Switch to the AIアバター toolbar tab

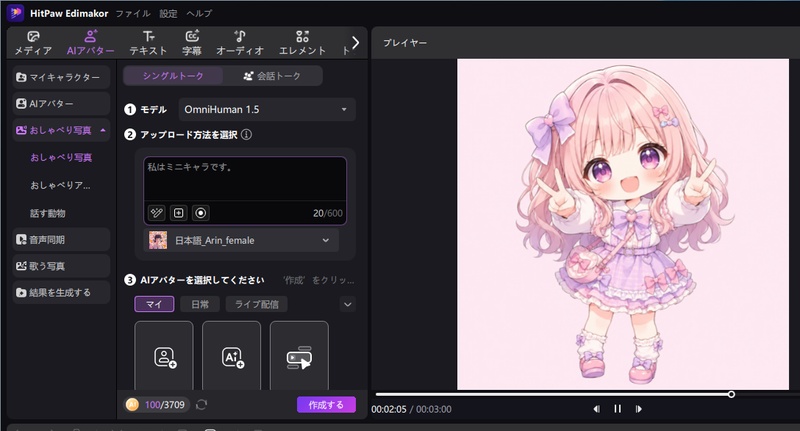click(90, 43)
